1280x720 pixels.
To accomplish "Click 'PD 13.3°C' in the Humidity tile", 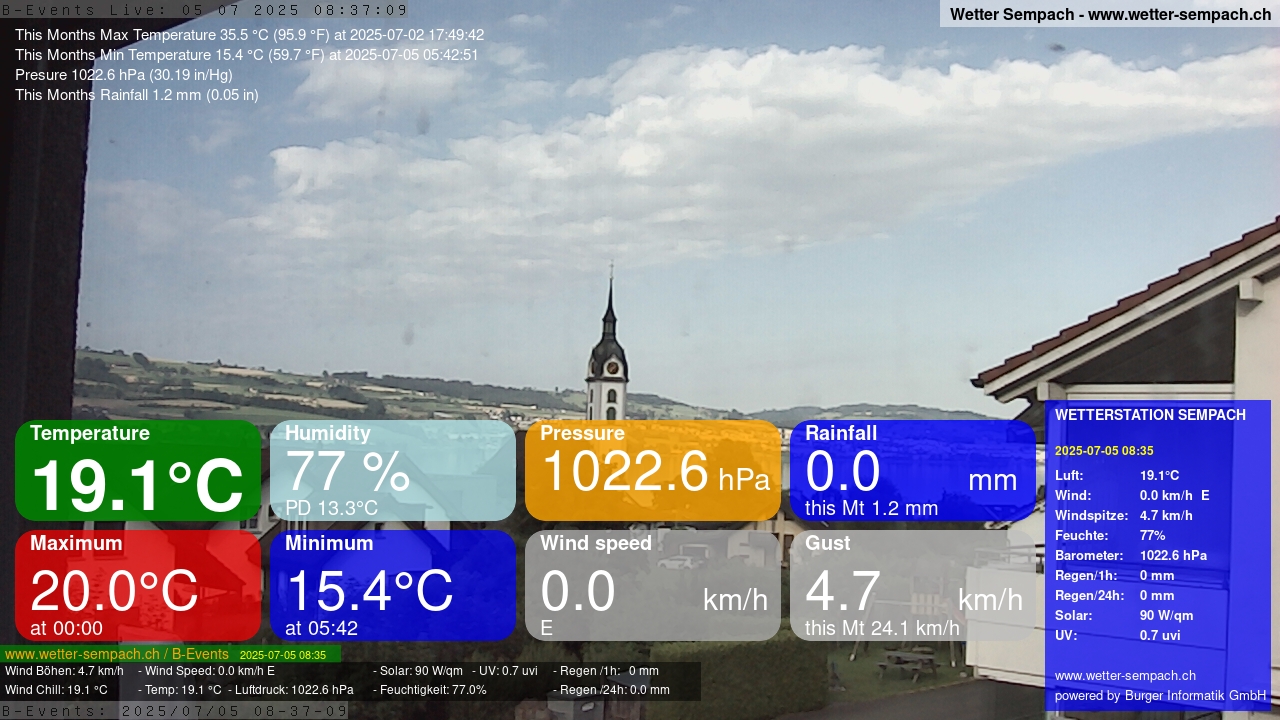I will coord(331,508).
